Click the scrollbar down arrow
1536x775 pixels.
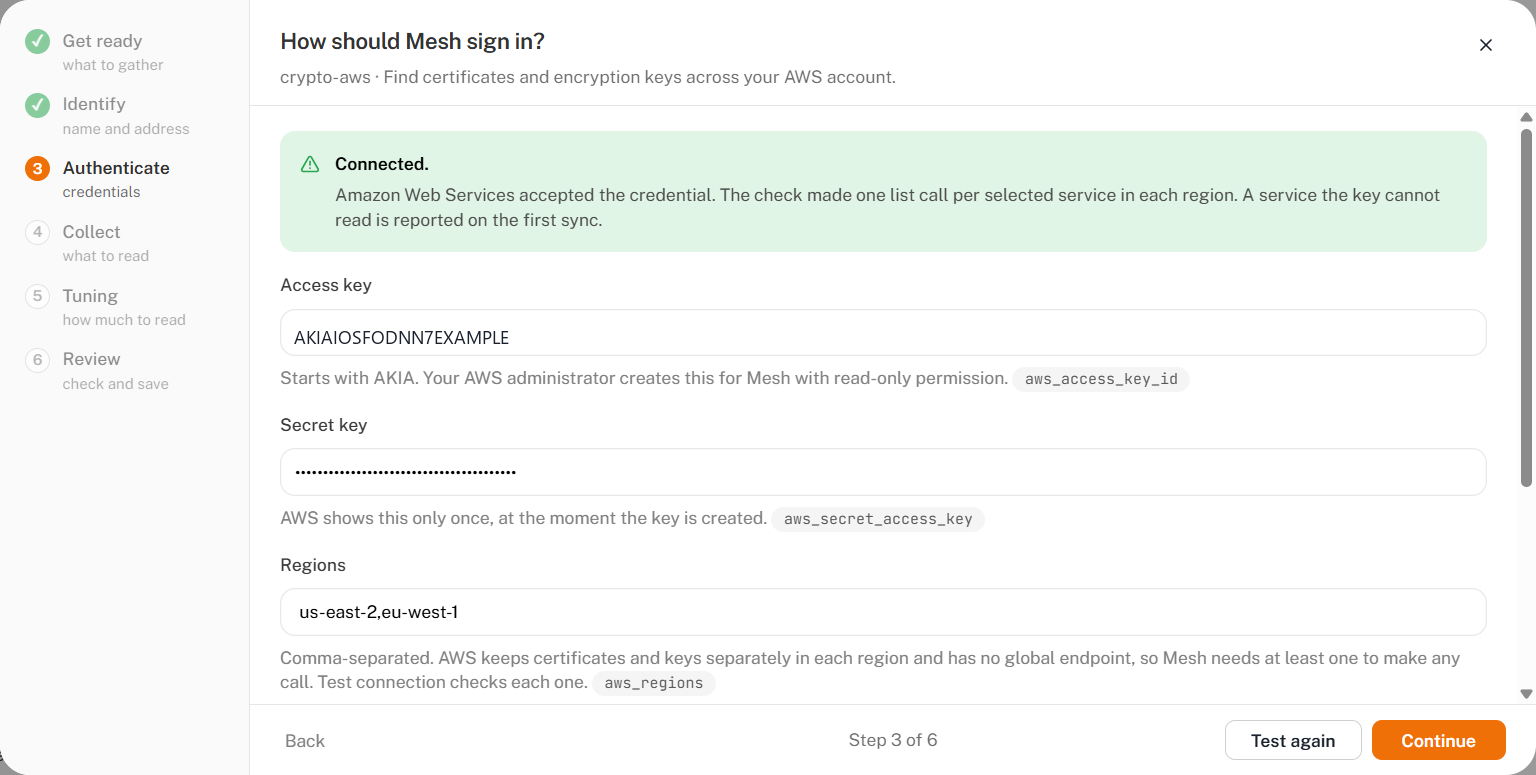(x=1526, y=694)
